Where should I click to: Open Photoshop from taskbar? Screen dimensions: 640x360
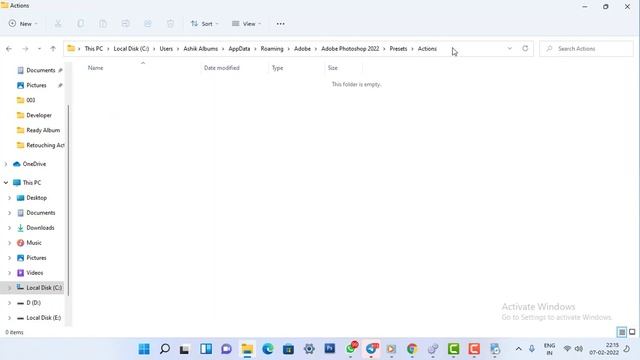[330, 349]
